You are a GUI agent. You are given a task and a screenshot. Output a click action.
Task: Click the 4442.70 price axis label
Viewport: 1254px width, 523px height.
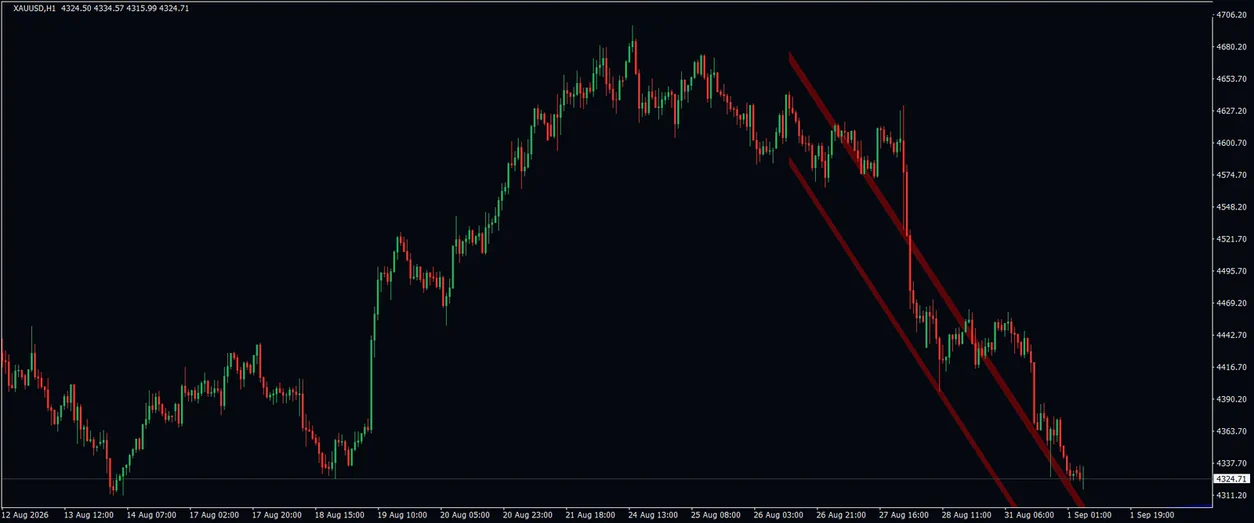click(x=1231, y=335)
